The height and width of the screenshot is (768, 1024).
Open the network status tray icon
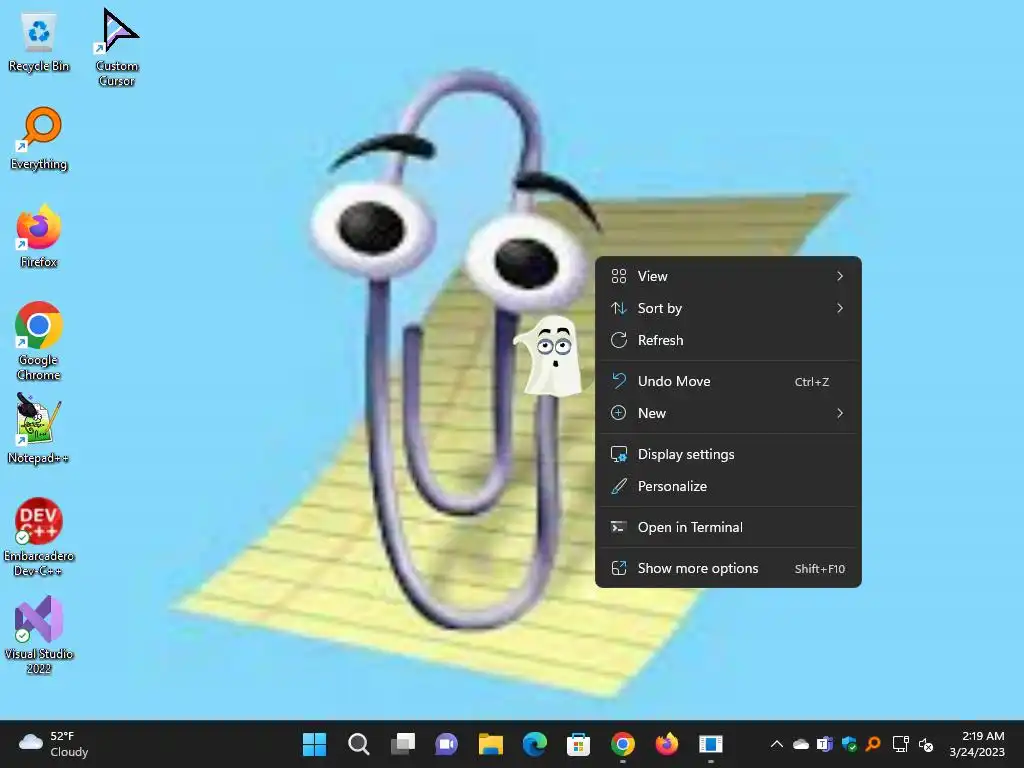click(x=901, y=744)
